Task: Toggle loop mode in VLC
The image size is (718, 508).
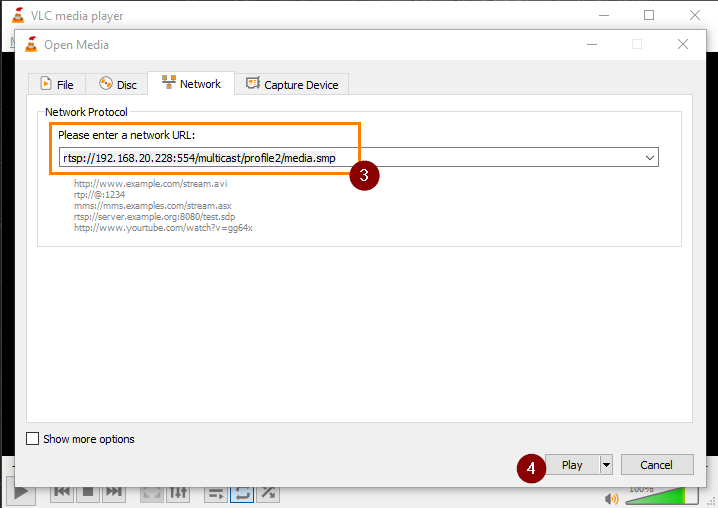Action: click(x=242, y=493)
